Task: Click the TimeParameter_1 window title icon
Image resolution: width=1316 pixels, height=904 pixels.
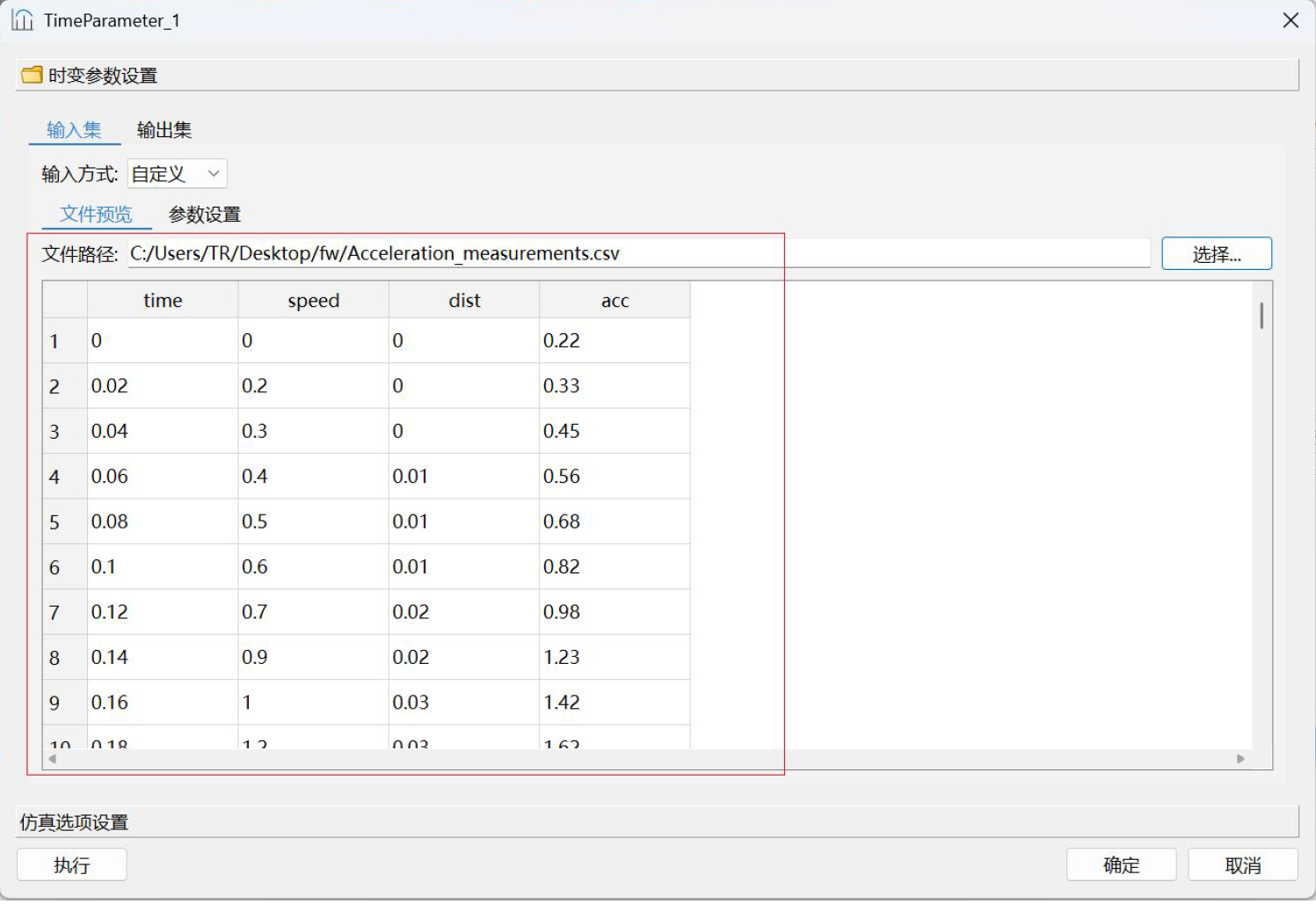Action: point(22,19)
